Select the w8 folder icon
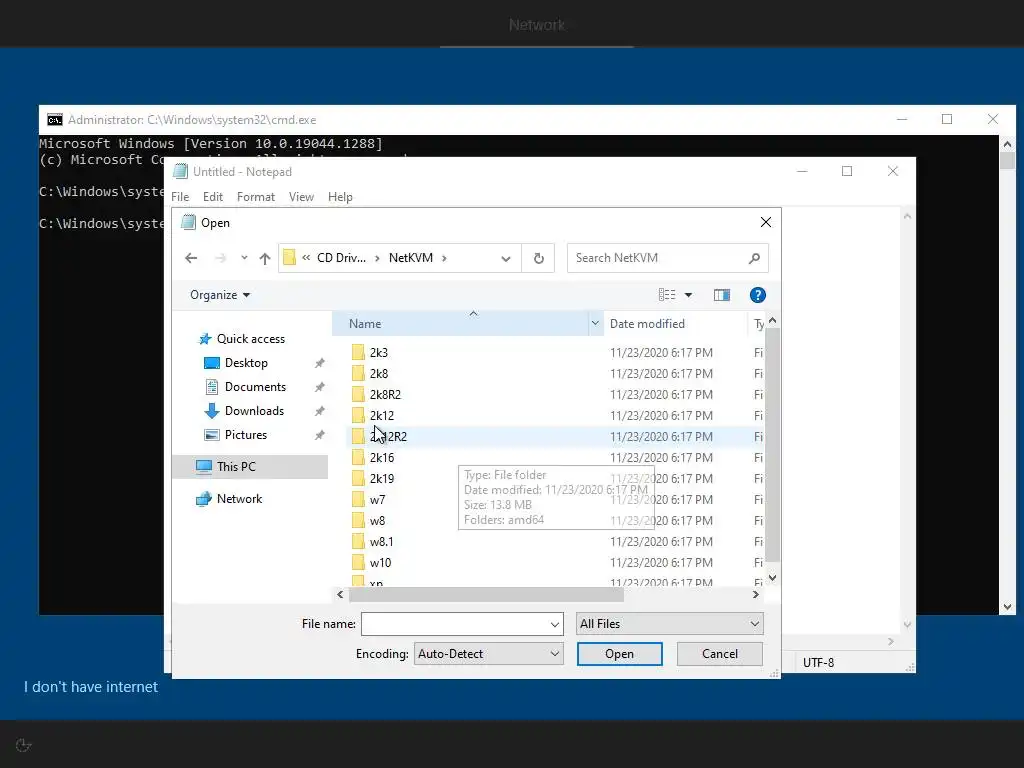The height and width of the screenshot is (768, 1024). (358, 520)
